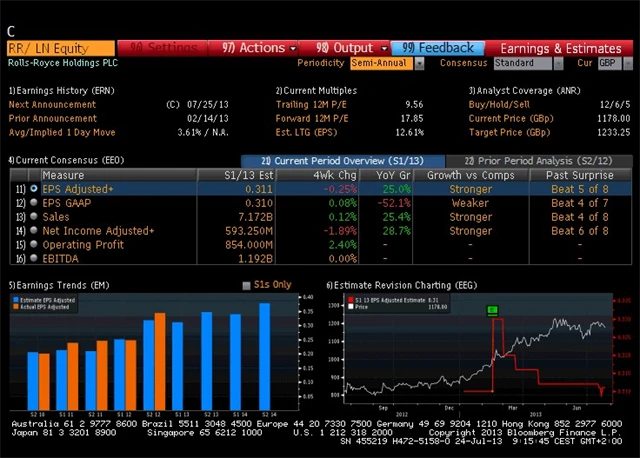640x458 pixels.
Task: Click the Output menu dropdown arrow
Action: [384, 48]
